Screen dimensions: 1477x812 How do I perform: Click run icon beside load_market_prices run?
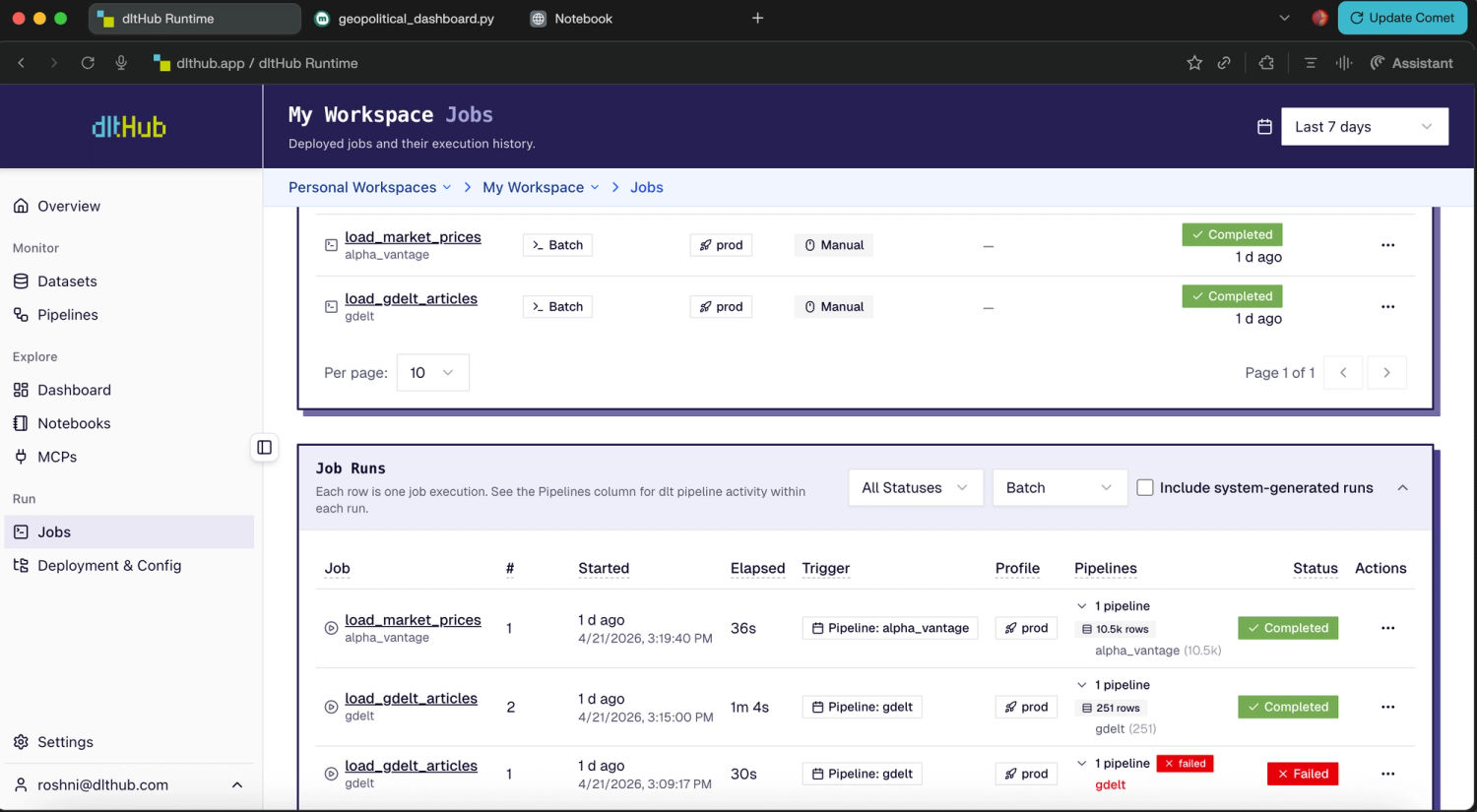(331, 628)
